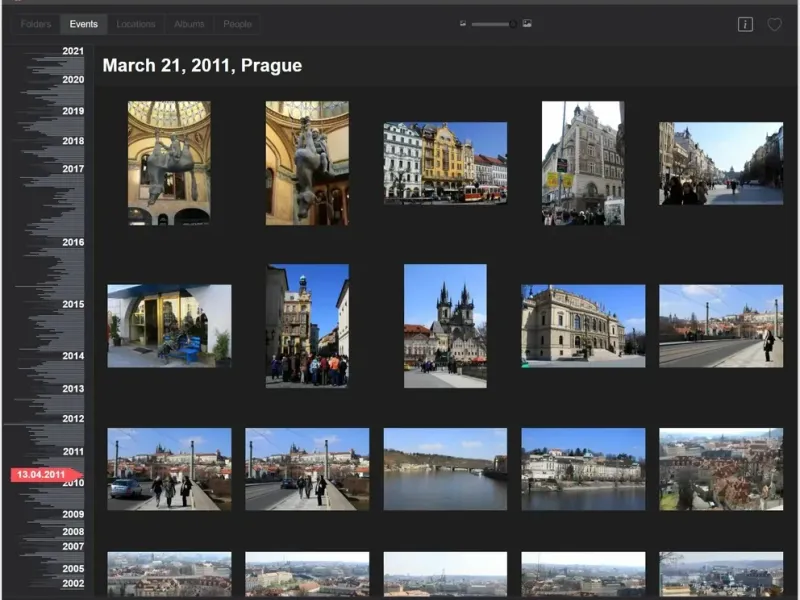This screenshot has width=800, height=600.
Task: Jump to 2008 on the timeline
Action: coord(72,531)
